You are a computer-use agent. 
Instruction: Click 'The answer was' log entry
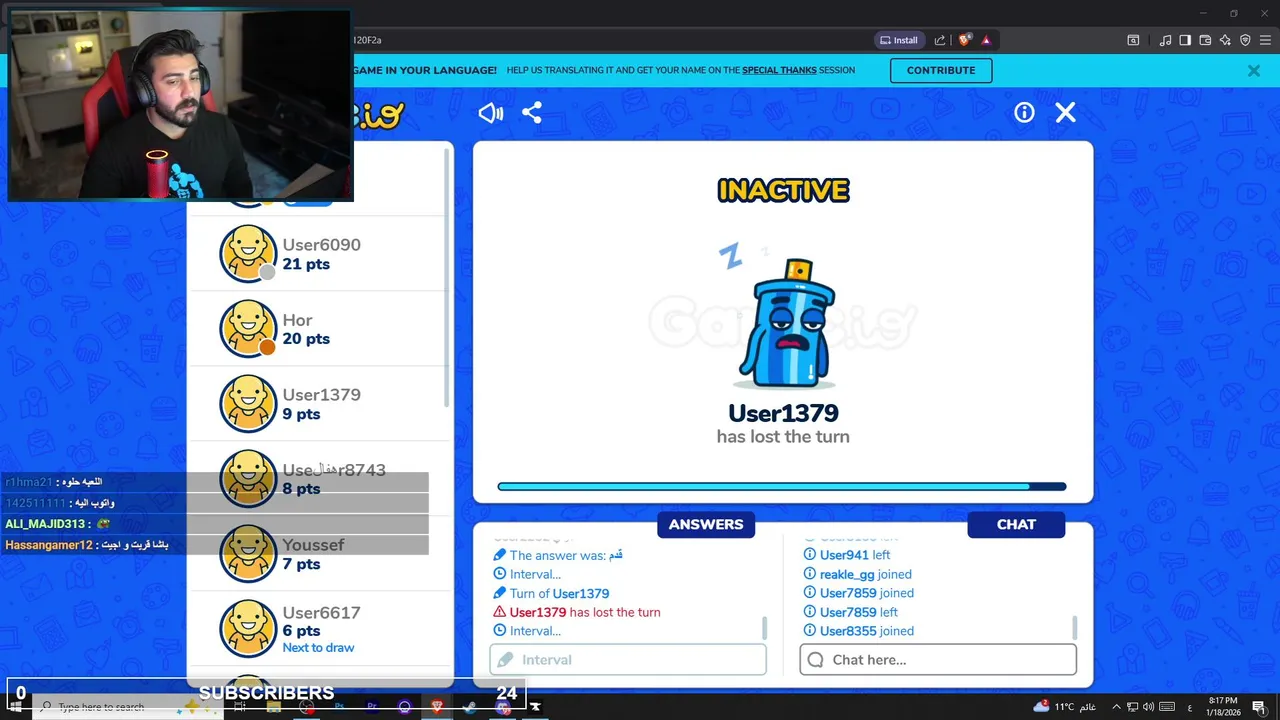pyautogui.click(x=558, y=555)
